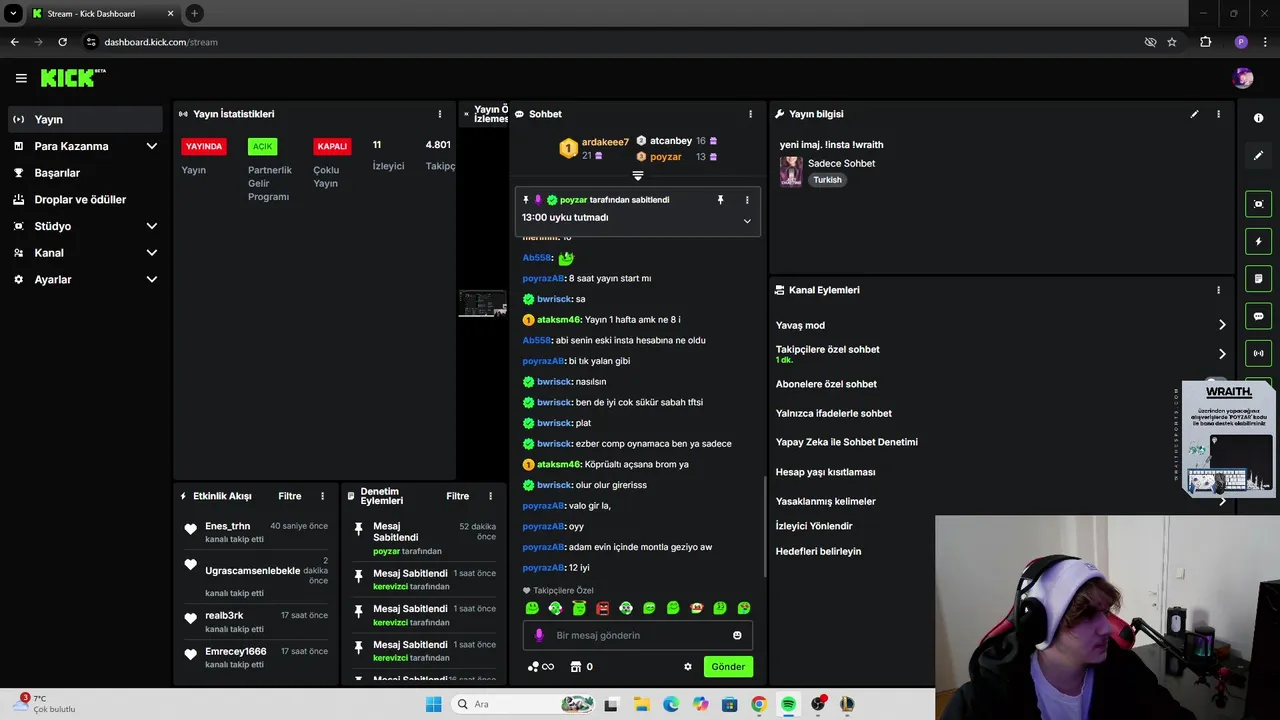
Task: Click the stream preview thumbnail
Action: click(483, 303)
